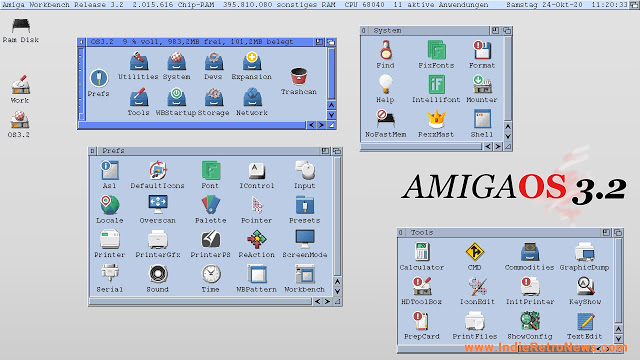Click the Workbench screen title bar
640x360 pixels.
[x=314, y=4]
